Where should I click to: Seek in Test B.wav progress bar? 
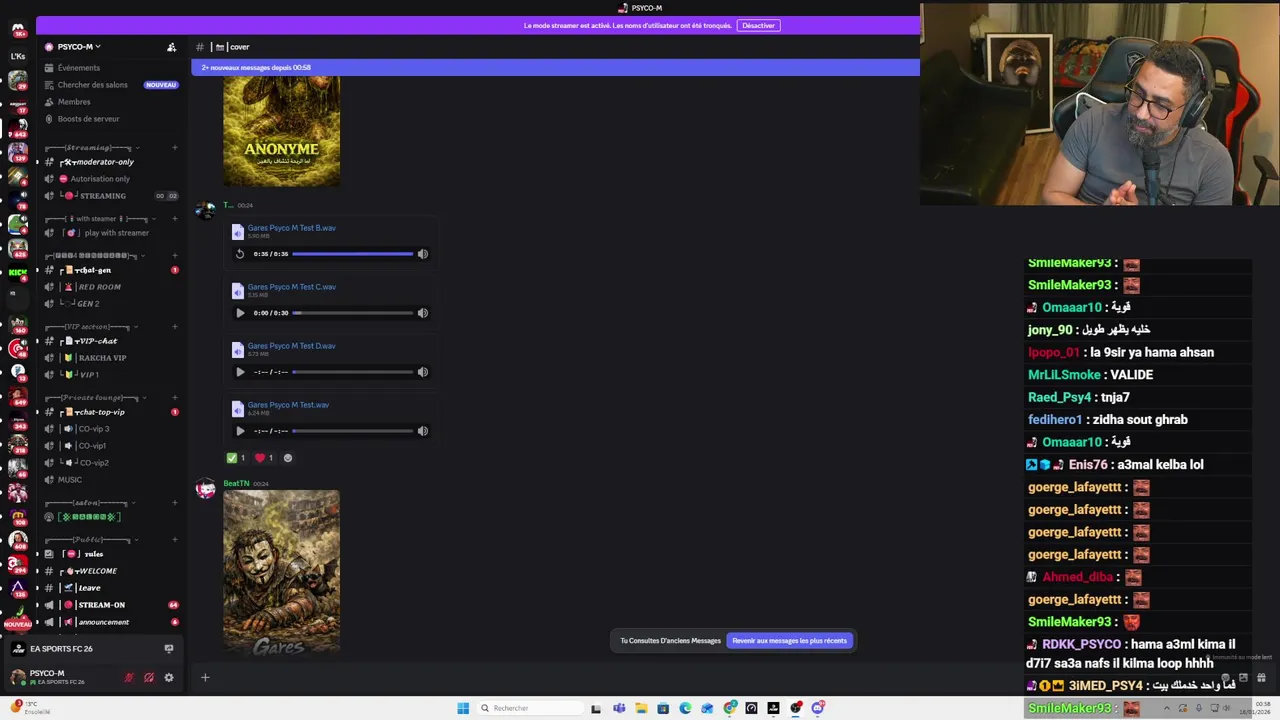tap(353, 254)
